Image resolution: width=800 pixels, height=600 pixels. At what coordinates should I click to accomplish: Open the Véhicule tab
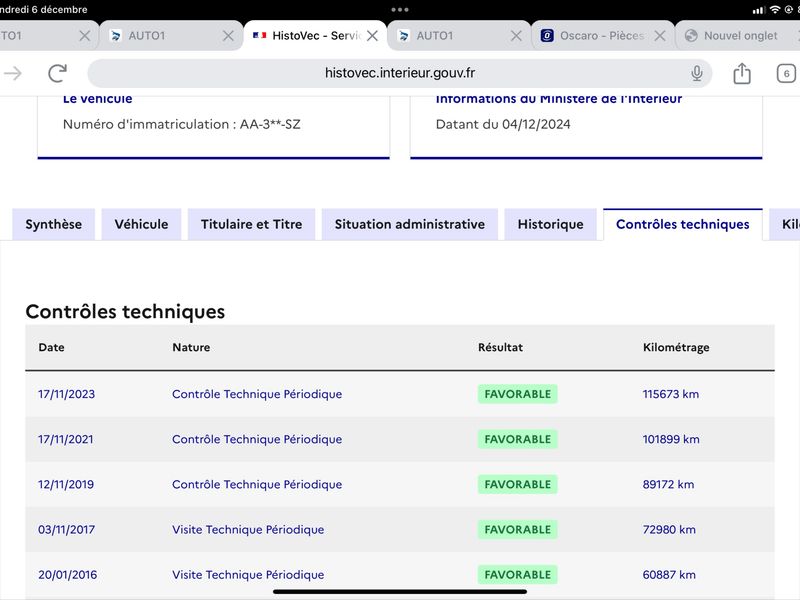141,224
